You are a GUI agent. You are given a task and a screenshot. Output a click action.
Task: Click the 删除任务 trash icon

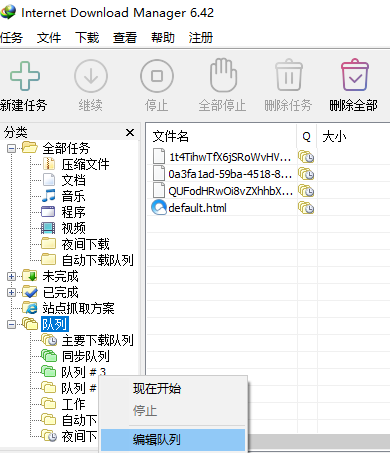coord(289,75)
